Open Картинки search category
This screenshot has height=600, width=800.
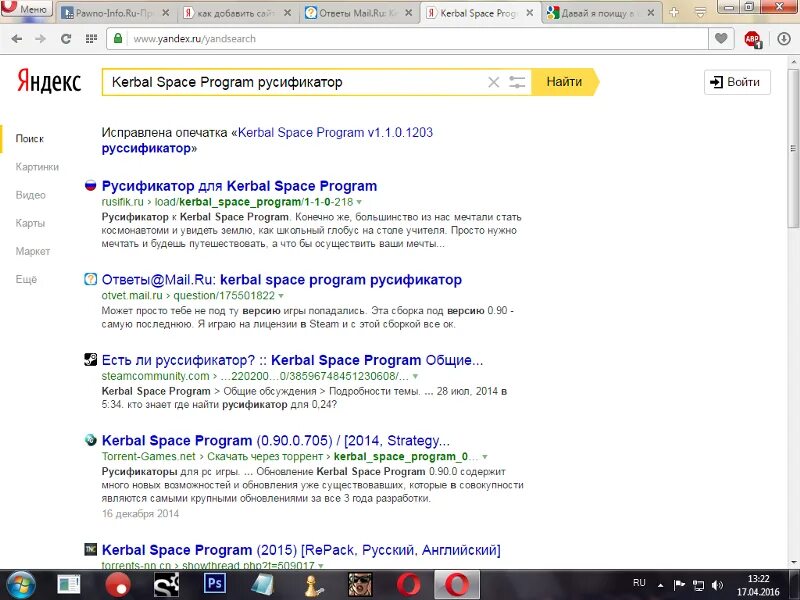(x=37, y=167)
